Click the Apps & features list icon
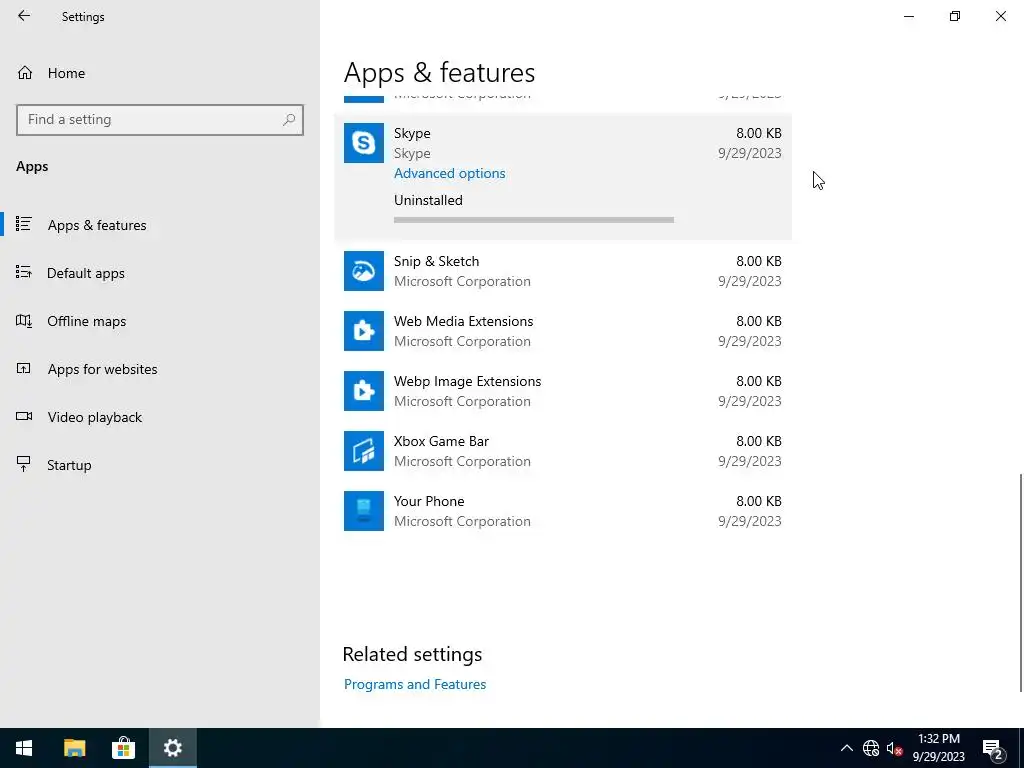1024x768 pixels. point(24,225)
